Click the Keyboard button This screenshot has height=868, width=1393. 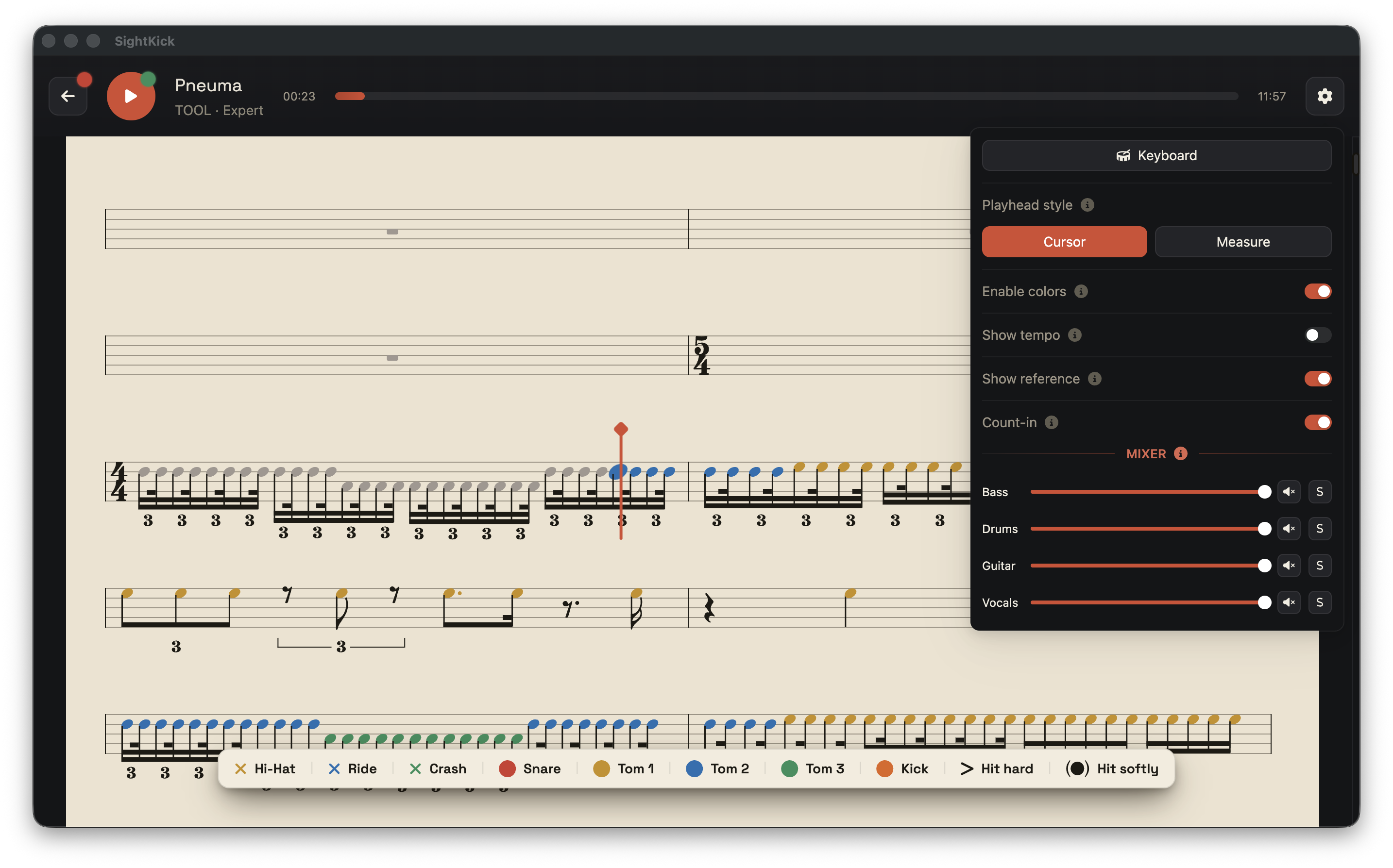coord(1156,155)
